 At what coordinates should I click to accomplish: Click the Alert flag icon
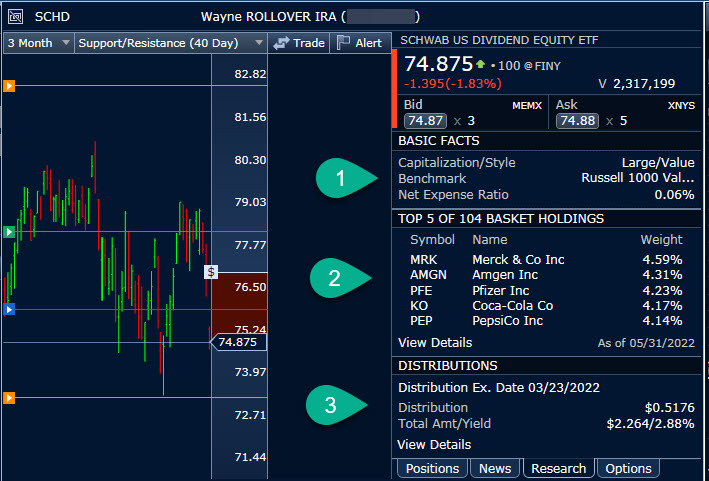pos(343,43)
